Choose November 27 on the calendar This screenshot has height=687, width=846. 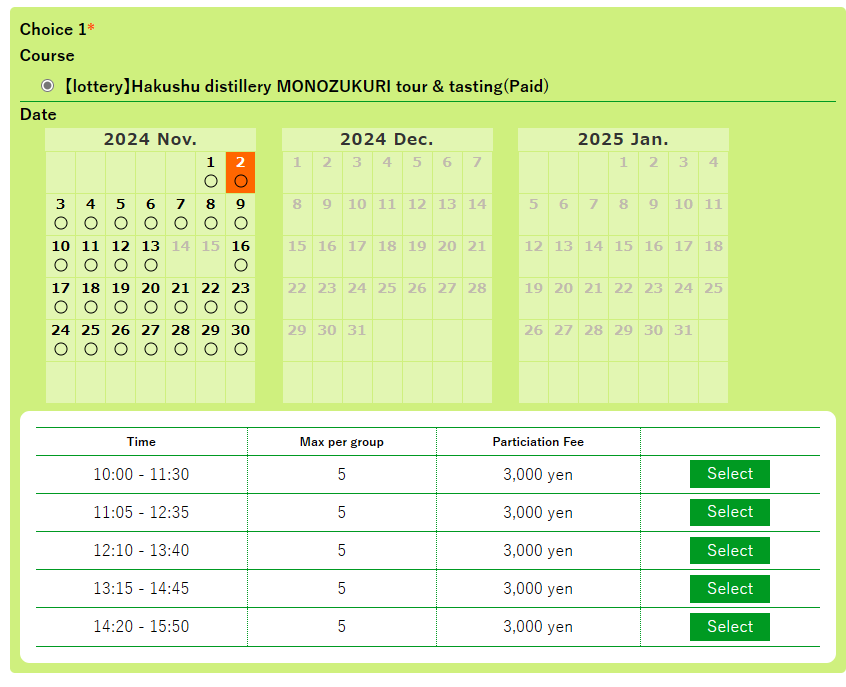point(151,341)
